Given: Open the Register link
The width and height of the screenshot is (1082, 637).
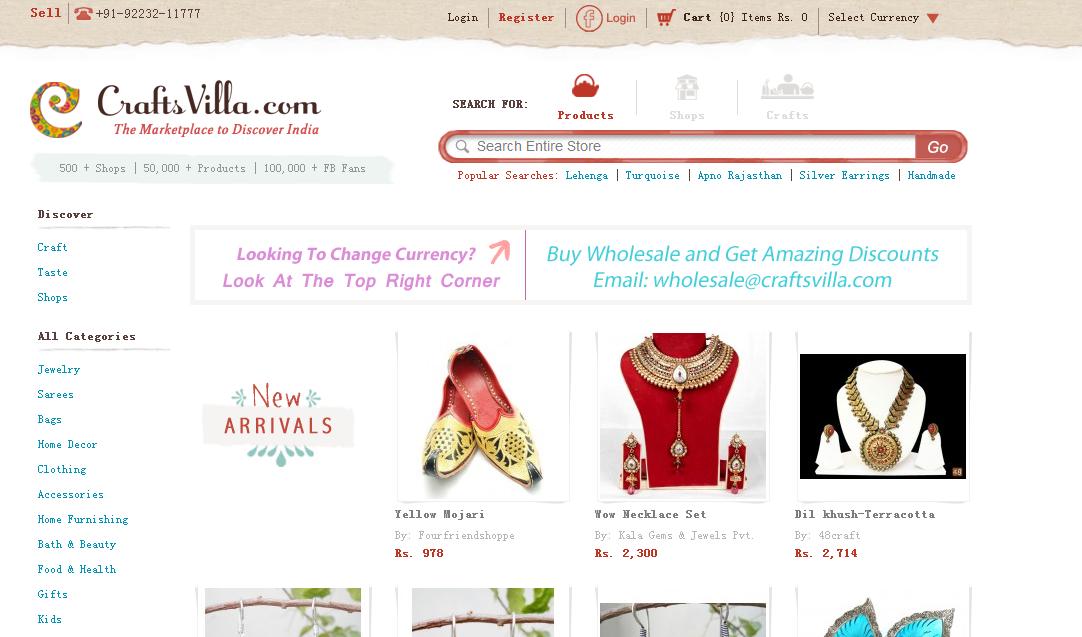Looking at the screenshot, I should pos(526,18).
